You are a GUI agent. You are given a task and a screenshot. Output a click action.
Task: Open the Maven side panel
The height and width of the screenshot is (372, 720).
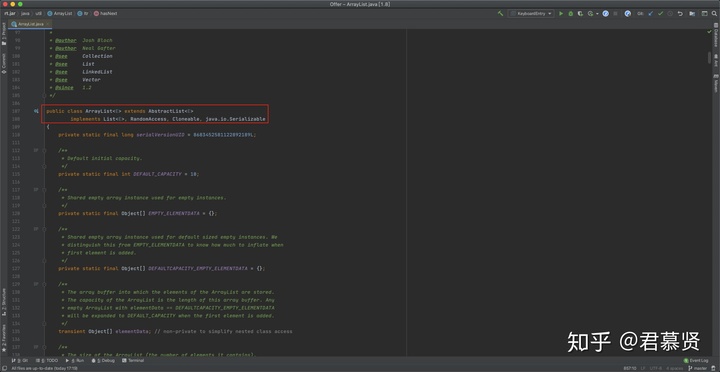click(715, 83)
